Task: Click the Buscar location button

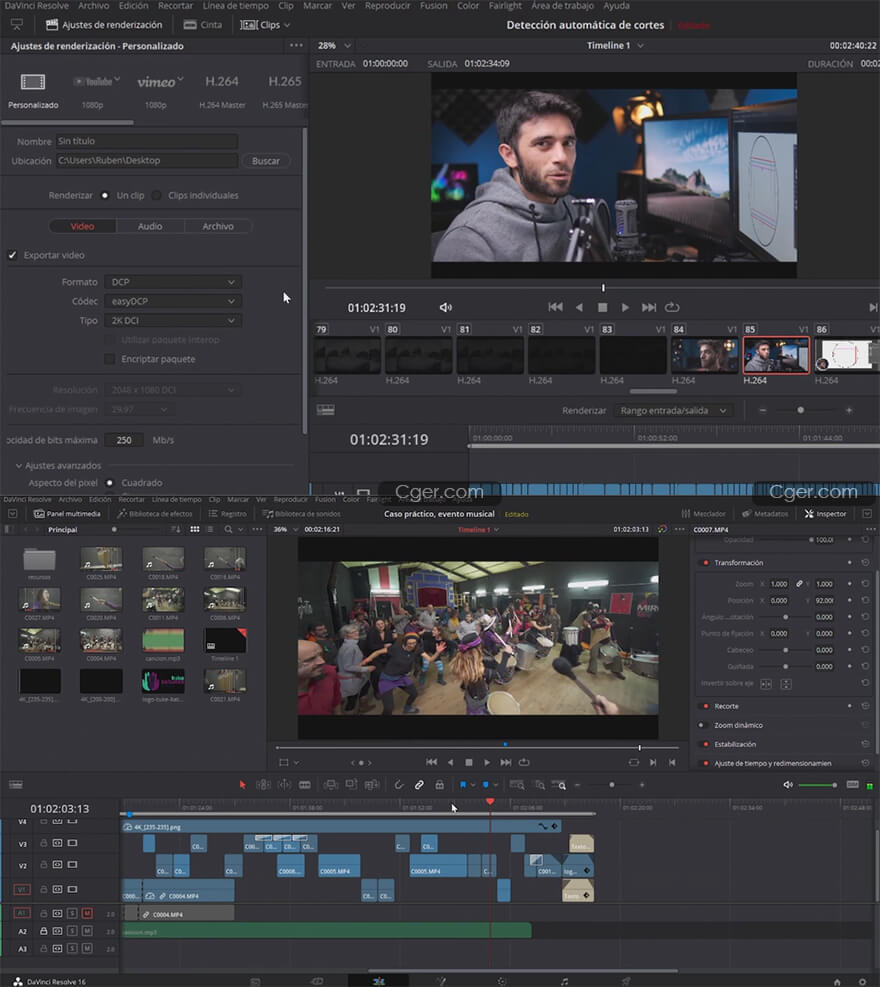Action: point(266,161)
